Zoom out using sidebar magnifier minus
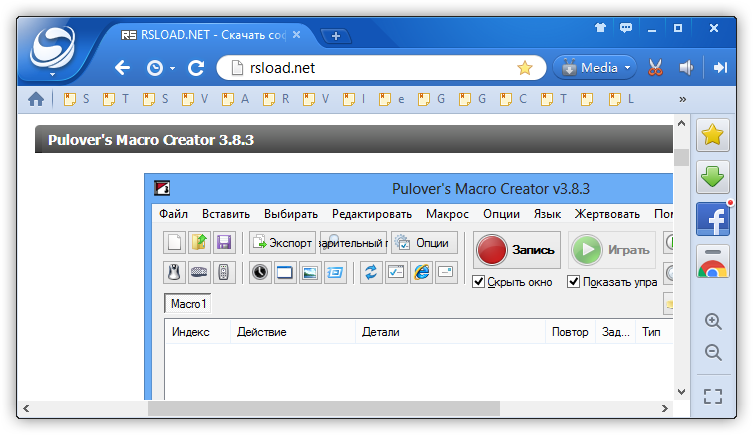This screenshot has width=753, height=435. (713, 352)
